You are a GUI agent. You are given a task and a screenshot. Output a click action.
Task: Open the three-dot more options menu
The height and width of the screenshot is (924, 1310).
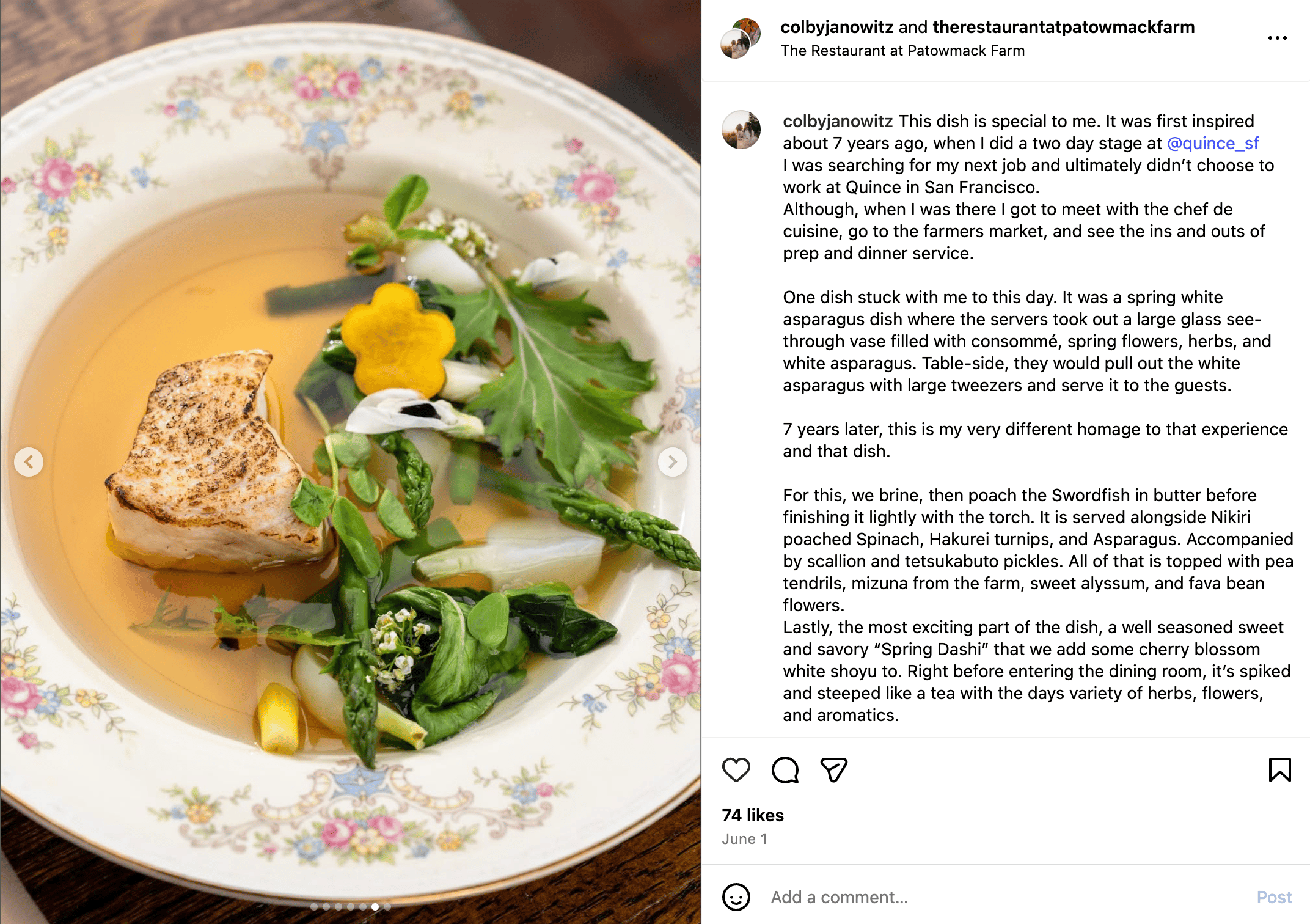tap(1277, 38)
